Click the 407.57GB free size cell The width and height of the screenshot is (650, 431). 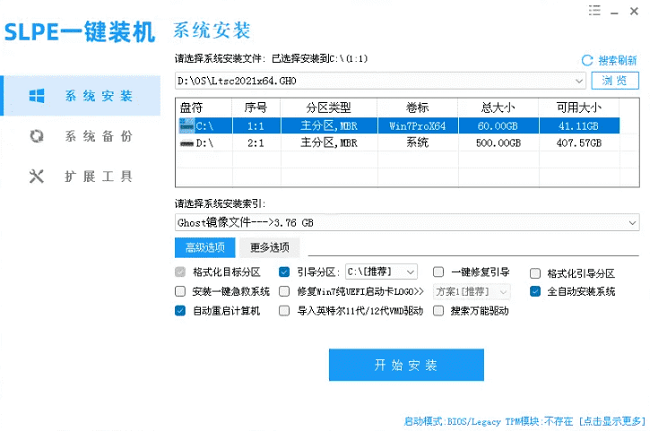[x=579, y=143]
